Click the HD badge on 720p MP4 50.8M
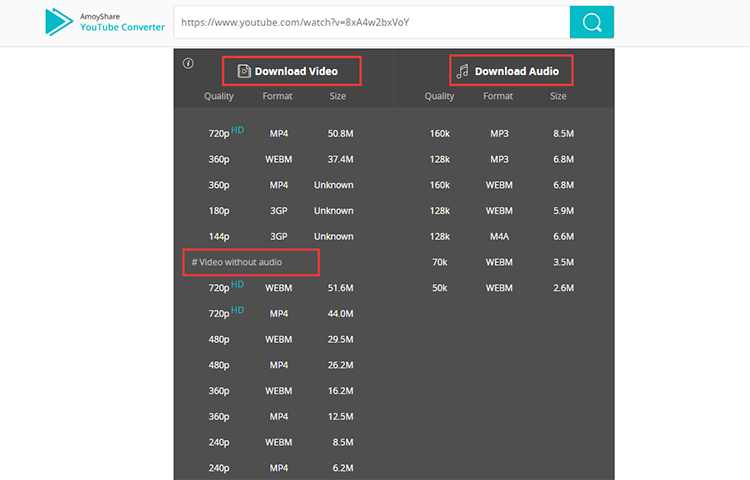The image size is (750, 480). [238, 130]
